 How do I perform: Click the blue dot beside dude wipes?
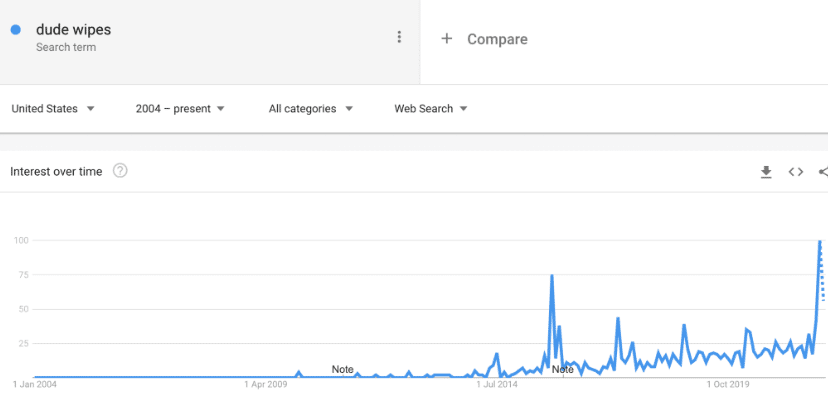(16, 30)
